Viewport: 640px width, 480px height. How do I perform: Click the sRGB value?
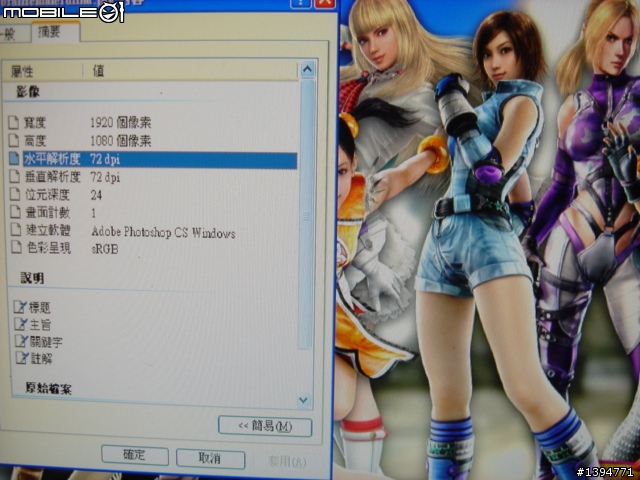click(x=105, y=249)
